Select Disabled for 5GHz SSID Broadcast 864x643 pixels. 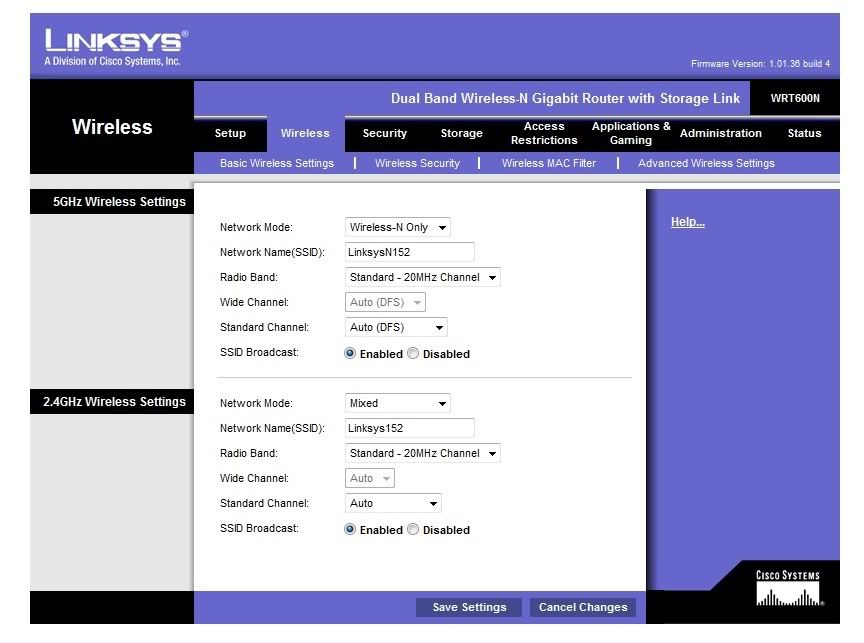click(413, 354)
